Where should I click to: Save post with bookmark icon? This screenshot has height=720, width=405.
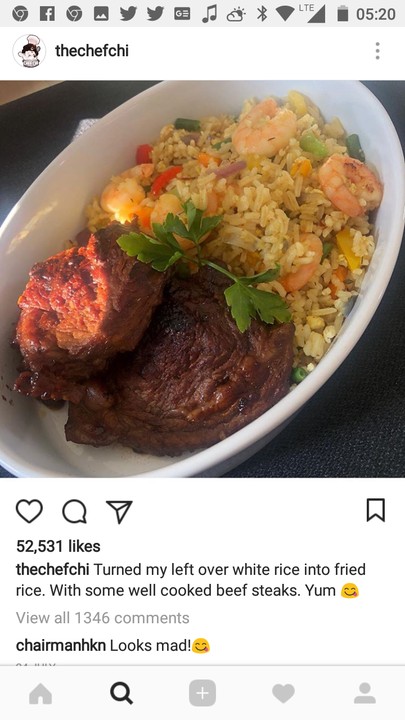point(376,510)
